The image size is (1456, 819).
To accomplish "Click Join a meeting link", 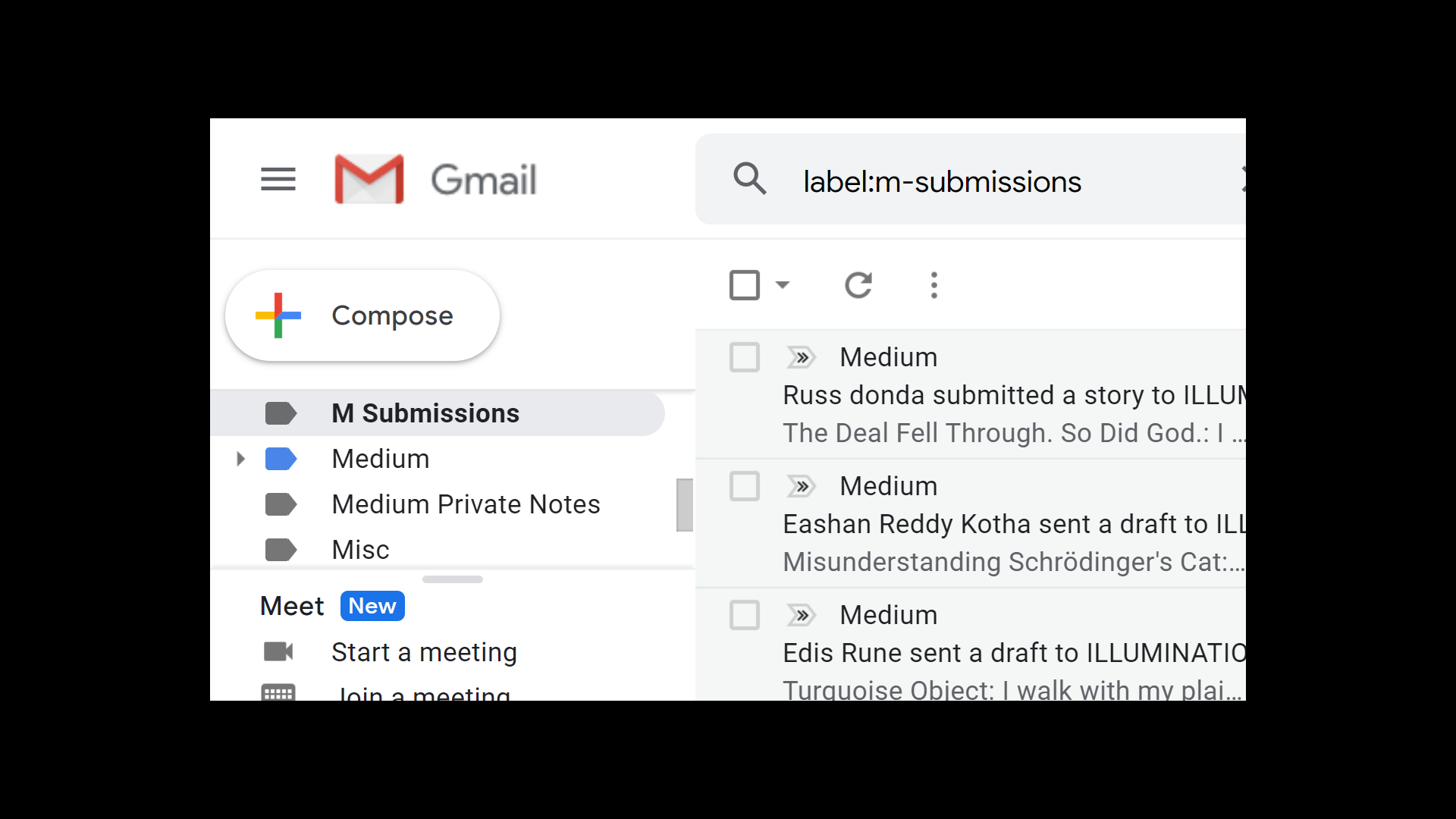I will coord(422,692).
